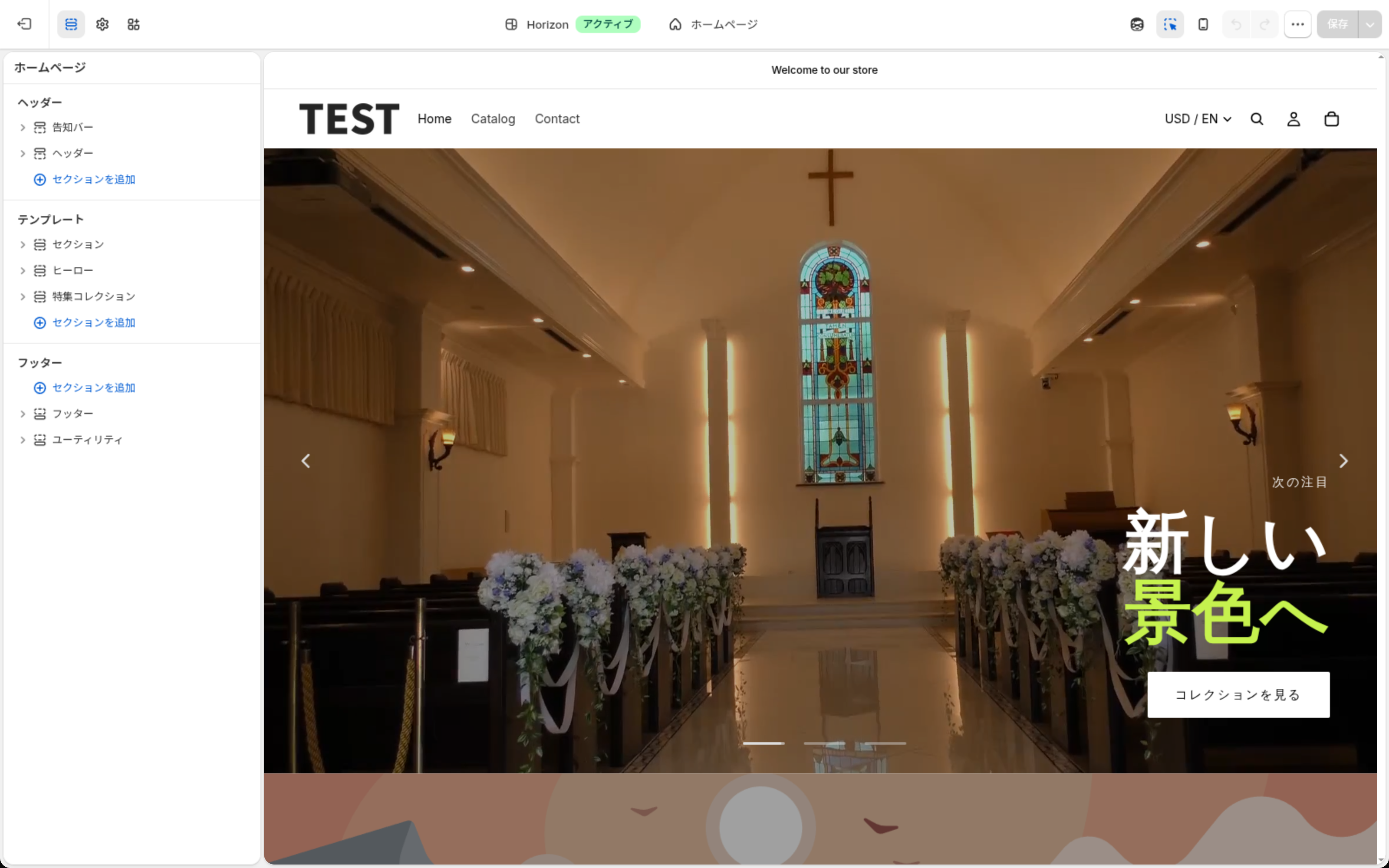1389x868 pixels.
Task: Click the preview inspector face icon
Action: (x=1137, y=24)
